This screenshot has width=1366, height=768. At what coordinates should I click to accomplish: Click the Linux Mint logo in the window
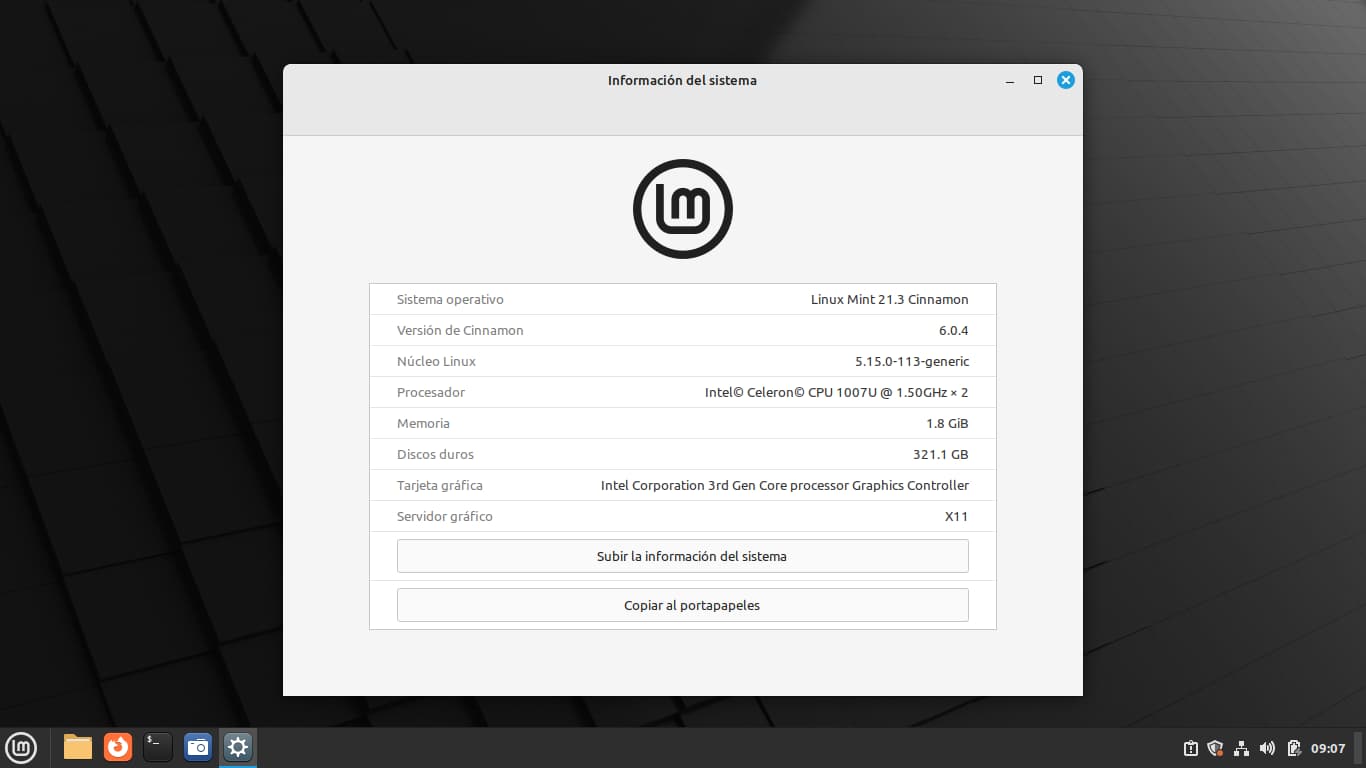pyautogui.click(x=683, y=209)
